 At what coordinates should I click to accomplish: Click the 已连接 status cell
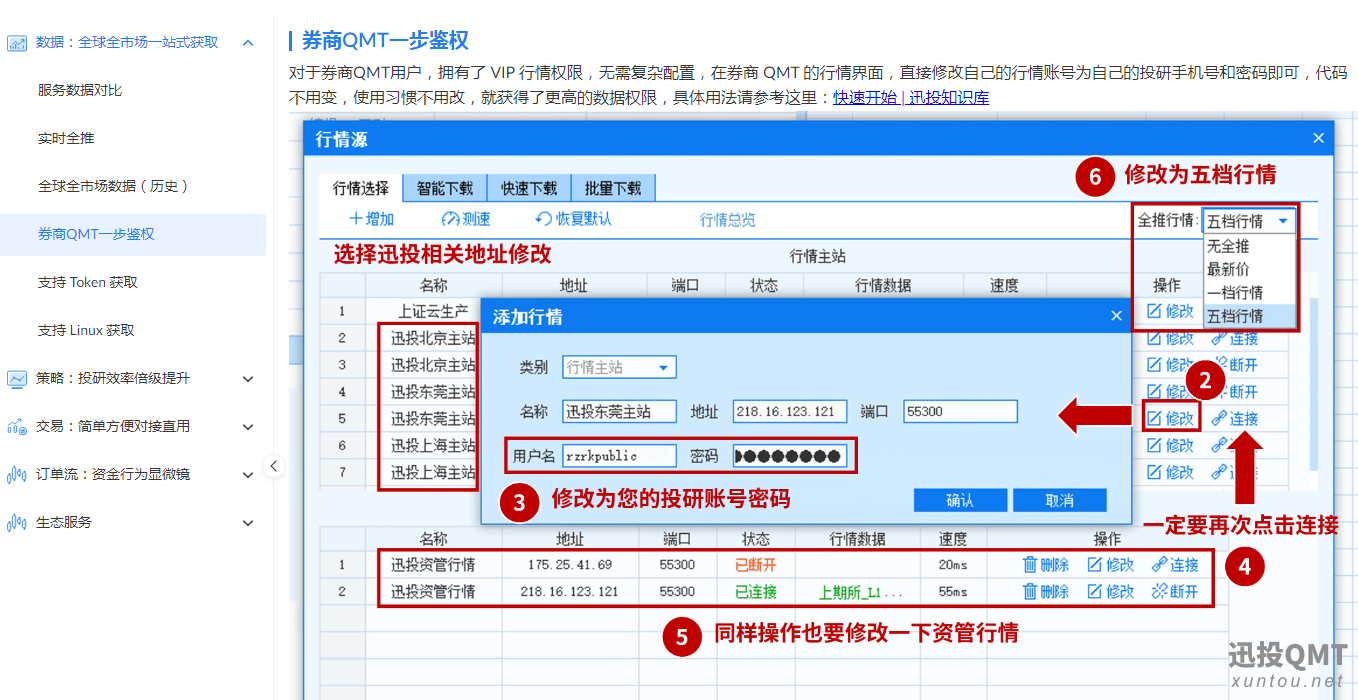(x=755, y=592)
